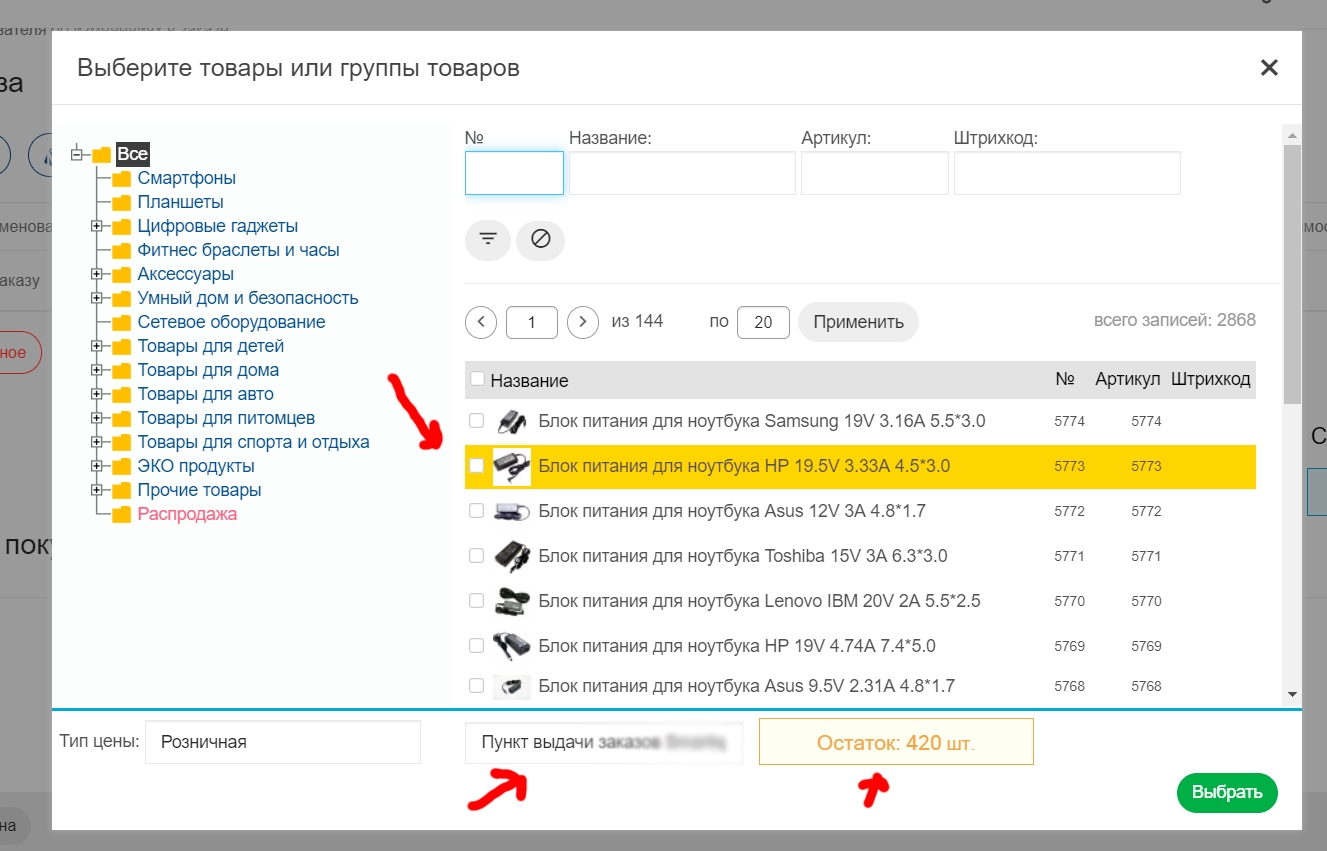Close the product selection dialog
The height and width of the screenshot is (851, 1327).
click(x=1269, y=68)
